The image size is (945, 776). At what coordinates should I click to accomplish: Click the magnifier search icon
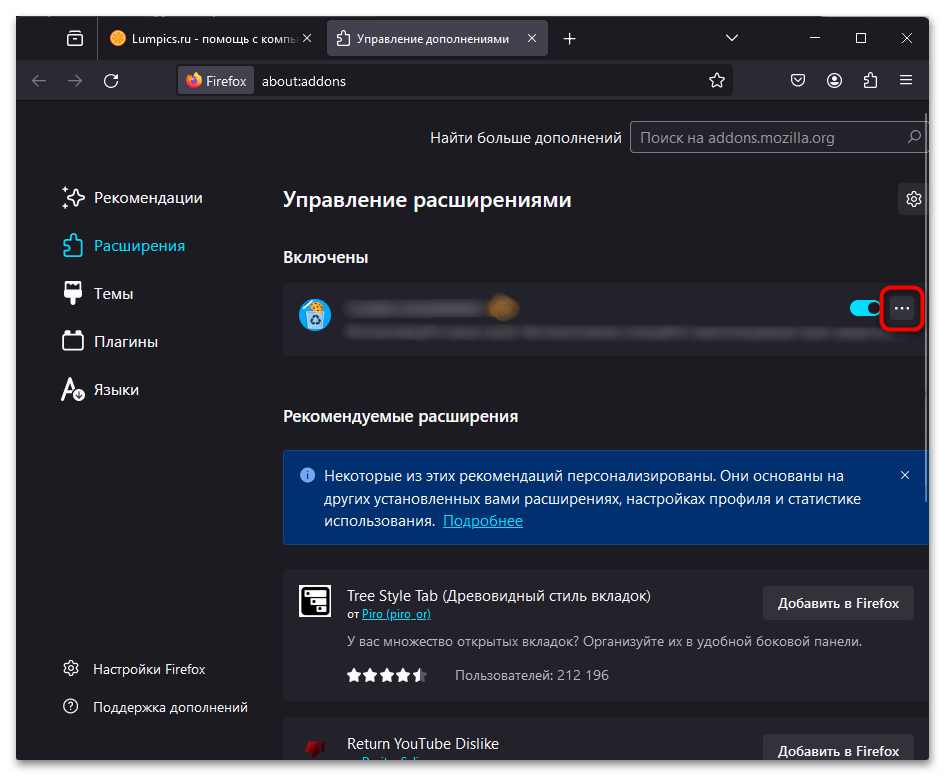[914, 137]
